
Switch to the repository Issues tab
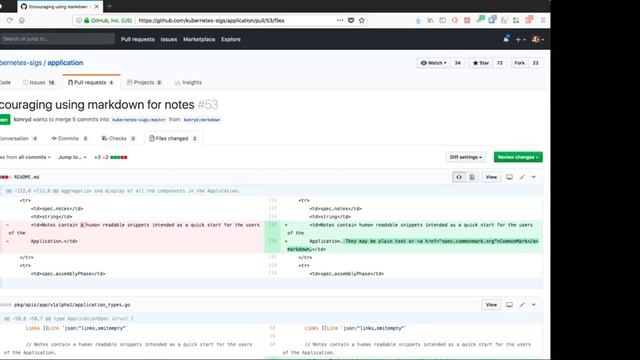[x=39, y=82]
